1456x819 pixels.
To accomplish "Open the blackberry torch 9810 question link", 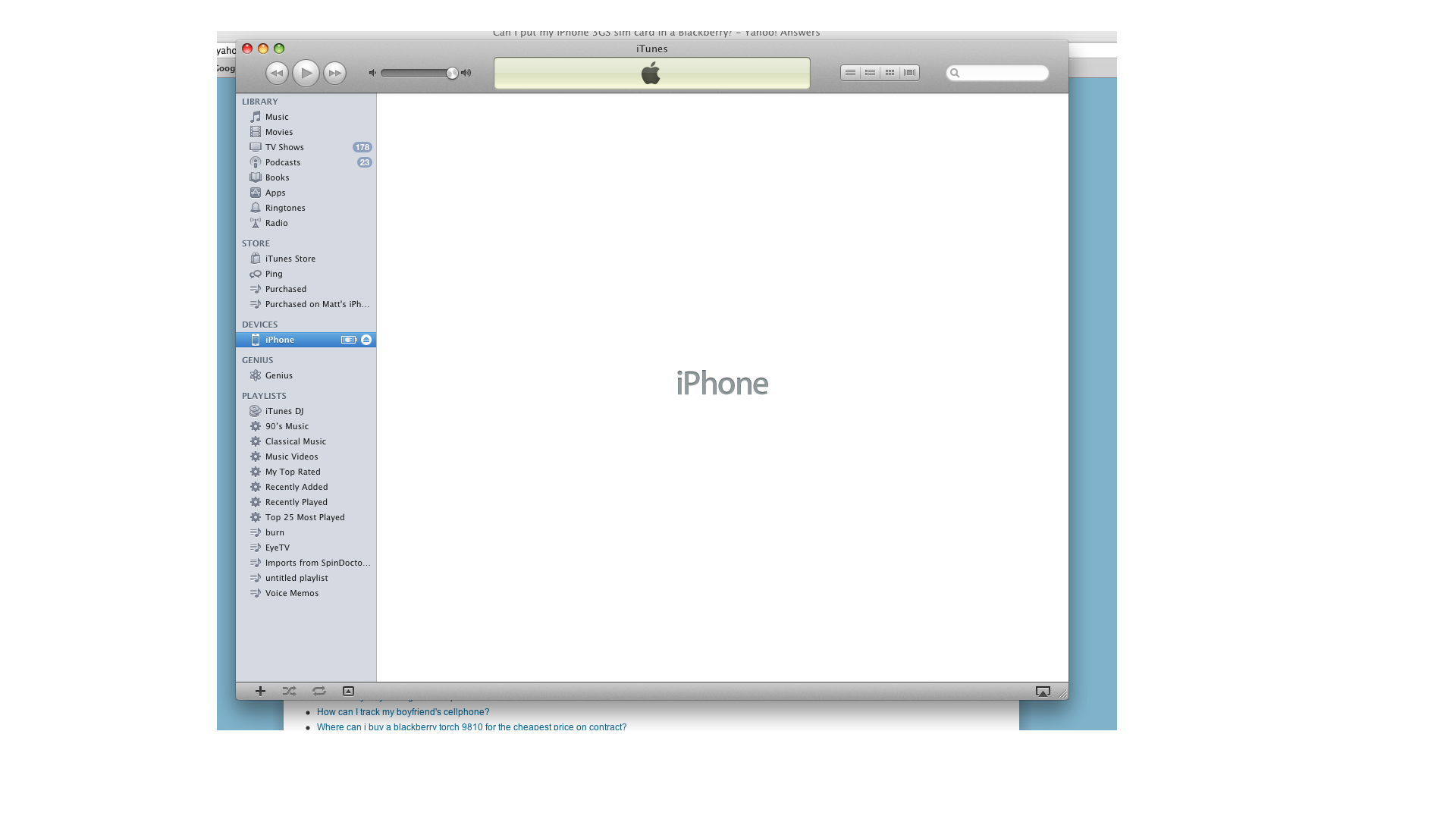I will click(472, 726).
